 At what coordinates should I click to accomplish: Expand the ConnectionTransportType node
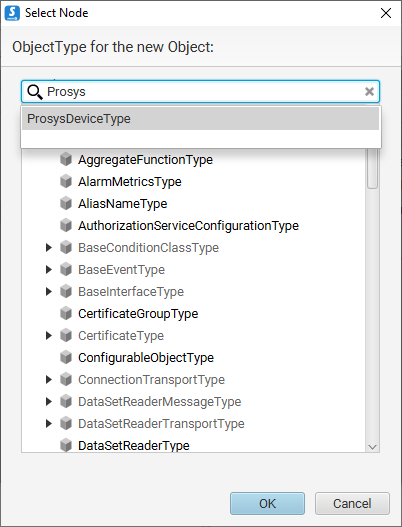(x=49, y=379)
